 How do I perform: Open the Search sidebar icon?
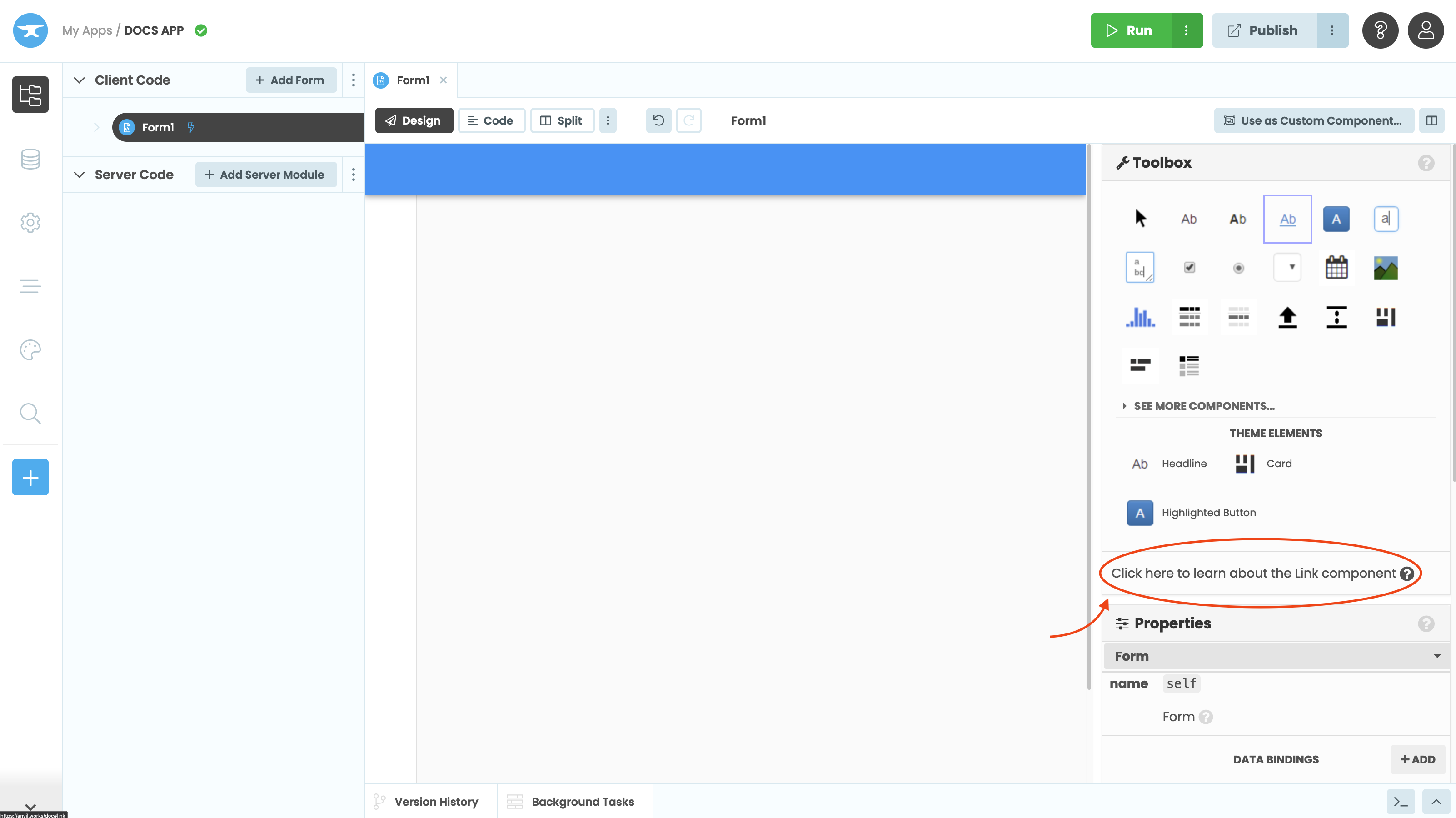point(30,413)
